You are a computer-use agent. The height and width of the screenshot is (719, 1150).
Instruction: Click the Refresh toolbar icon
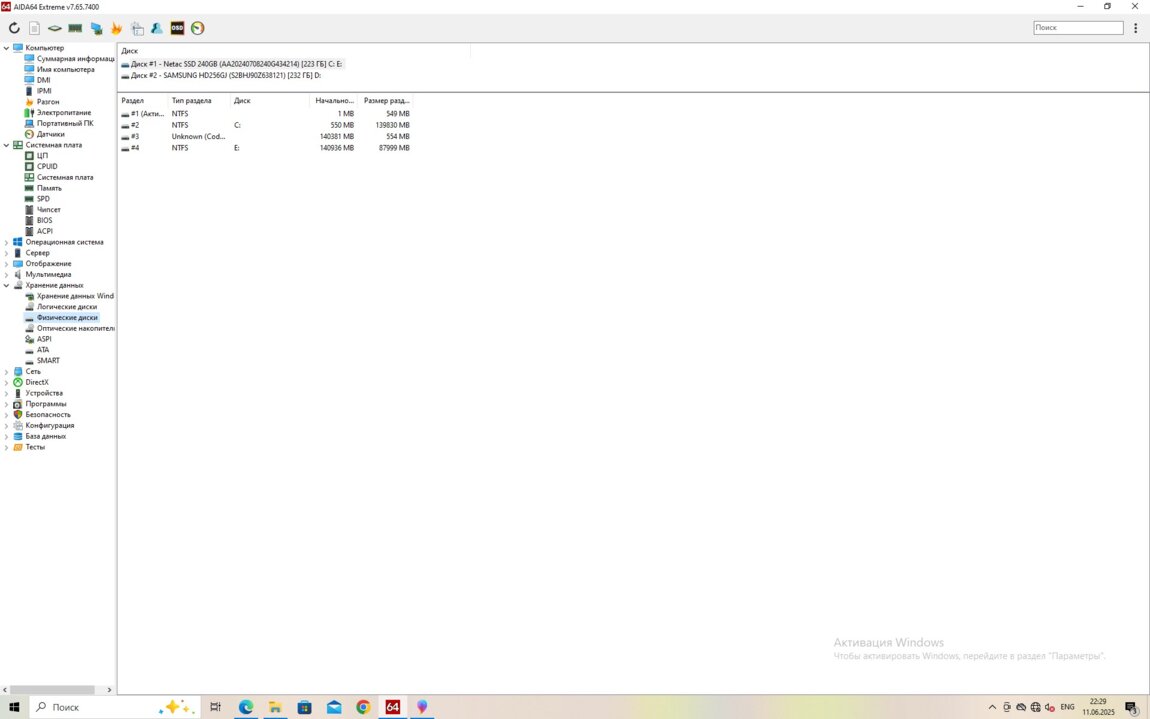click(x=14, y=28)
